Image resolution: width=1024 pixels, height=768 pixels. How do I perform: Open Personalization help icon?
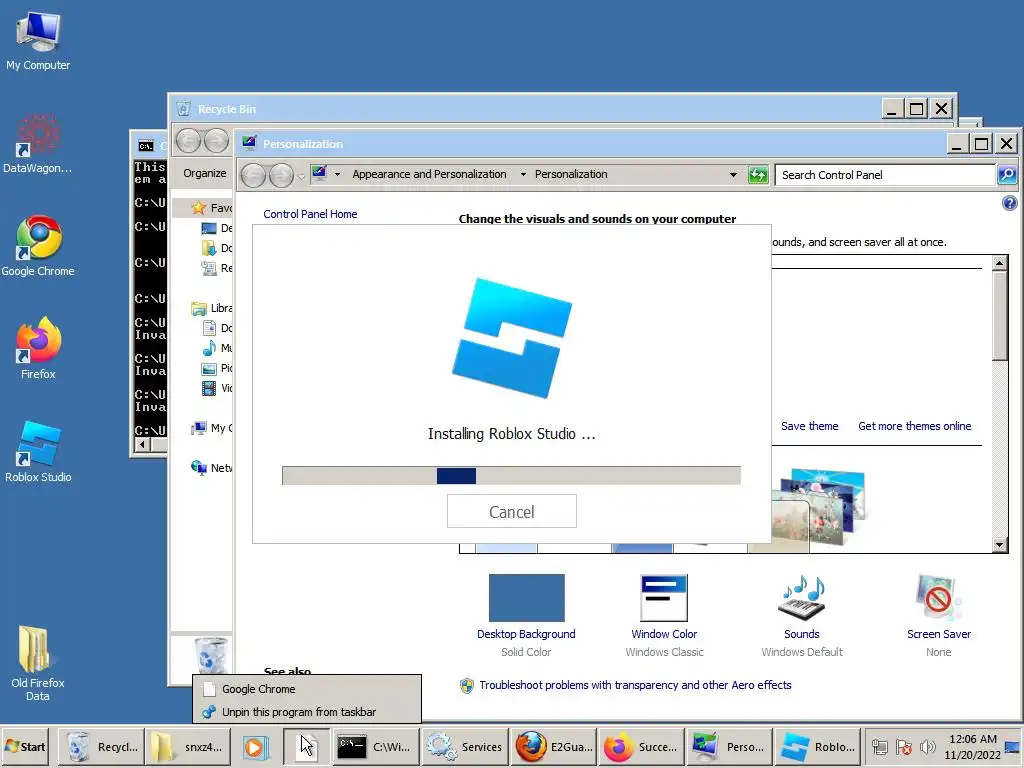1010,203
